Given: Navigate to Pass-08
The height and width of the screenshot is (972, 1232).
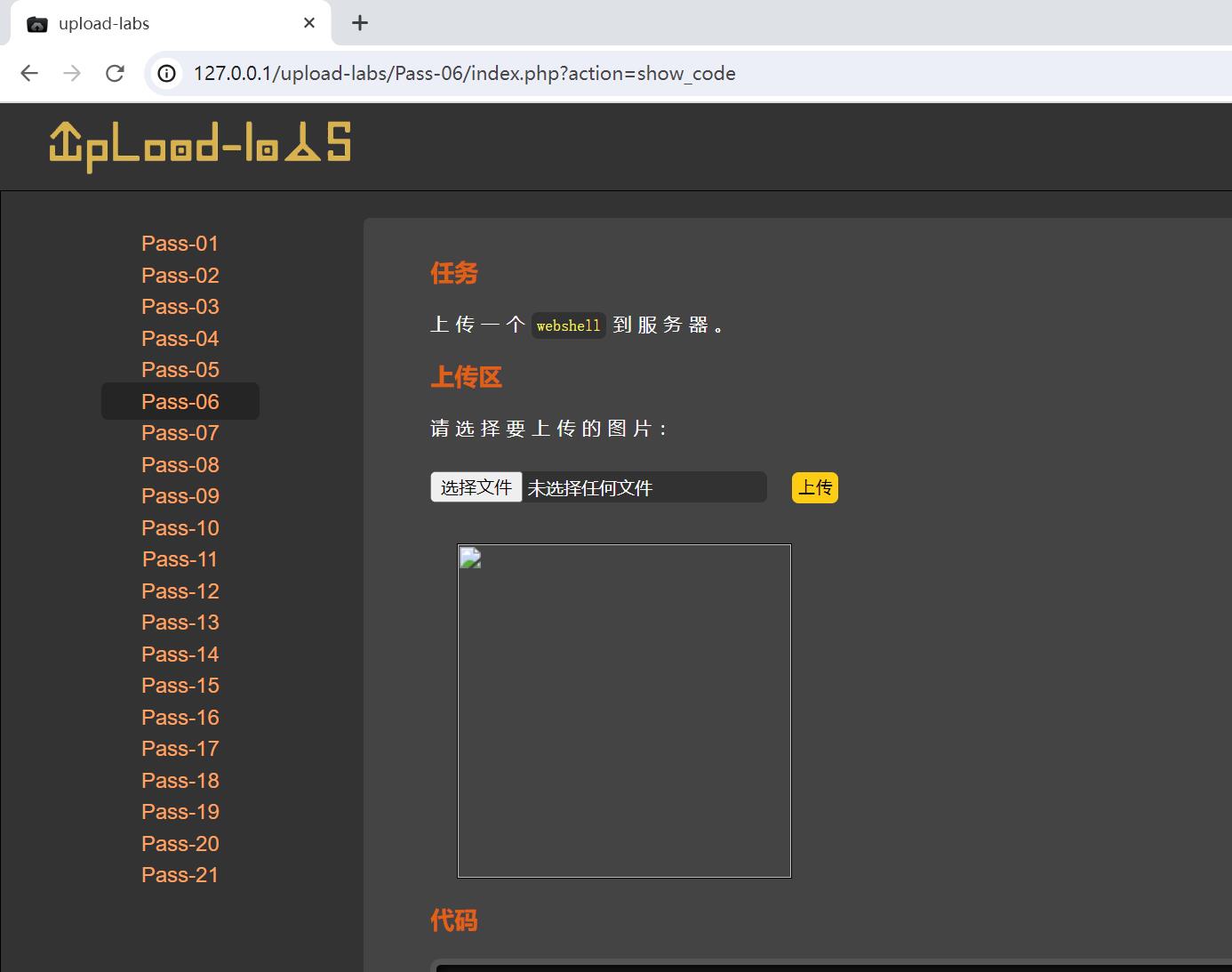Looking at the screenshot, I should (180, 465).
